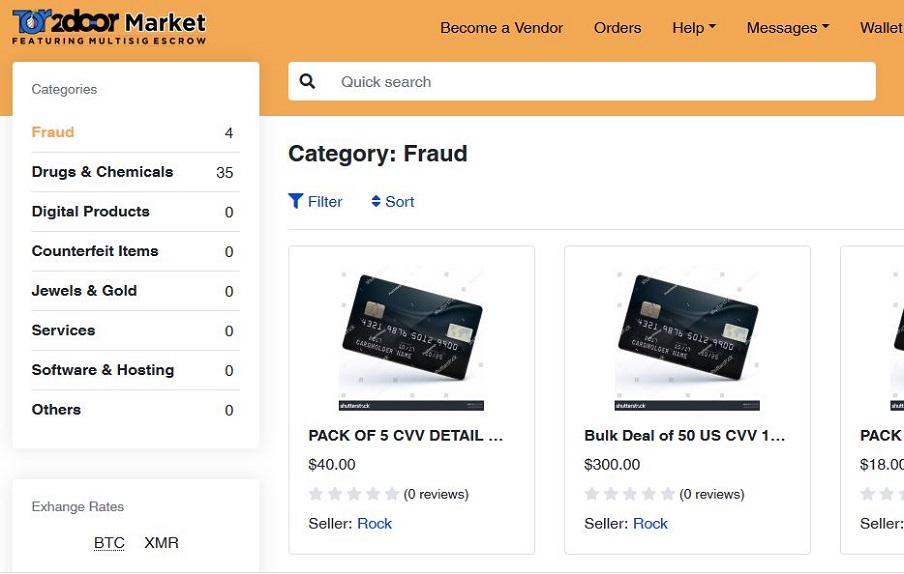The width and height of the screenshot is (904, 574).
Task: Select the Digital Products category
Action: tap(90, 211)
